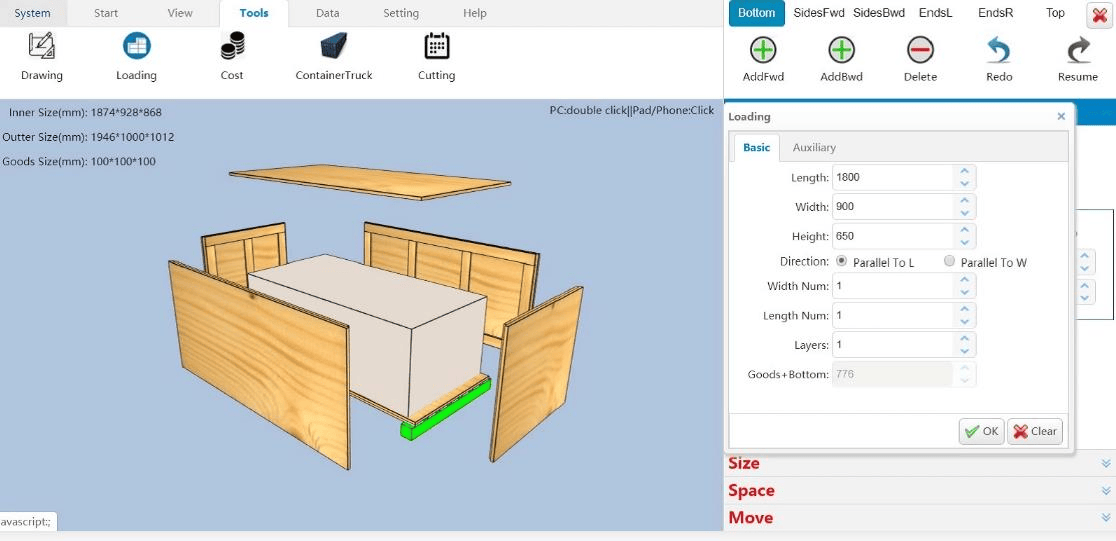Click the Redo arrow icon
Image resolution: width=1116 pixels, height=541 pixels.
click(x=999, y=51)
